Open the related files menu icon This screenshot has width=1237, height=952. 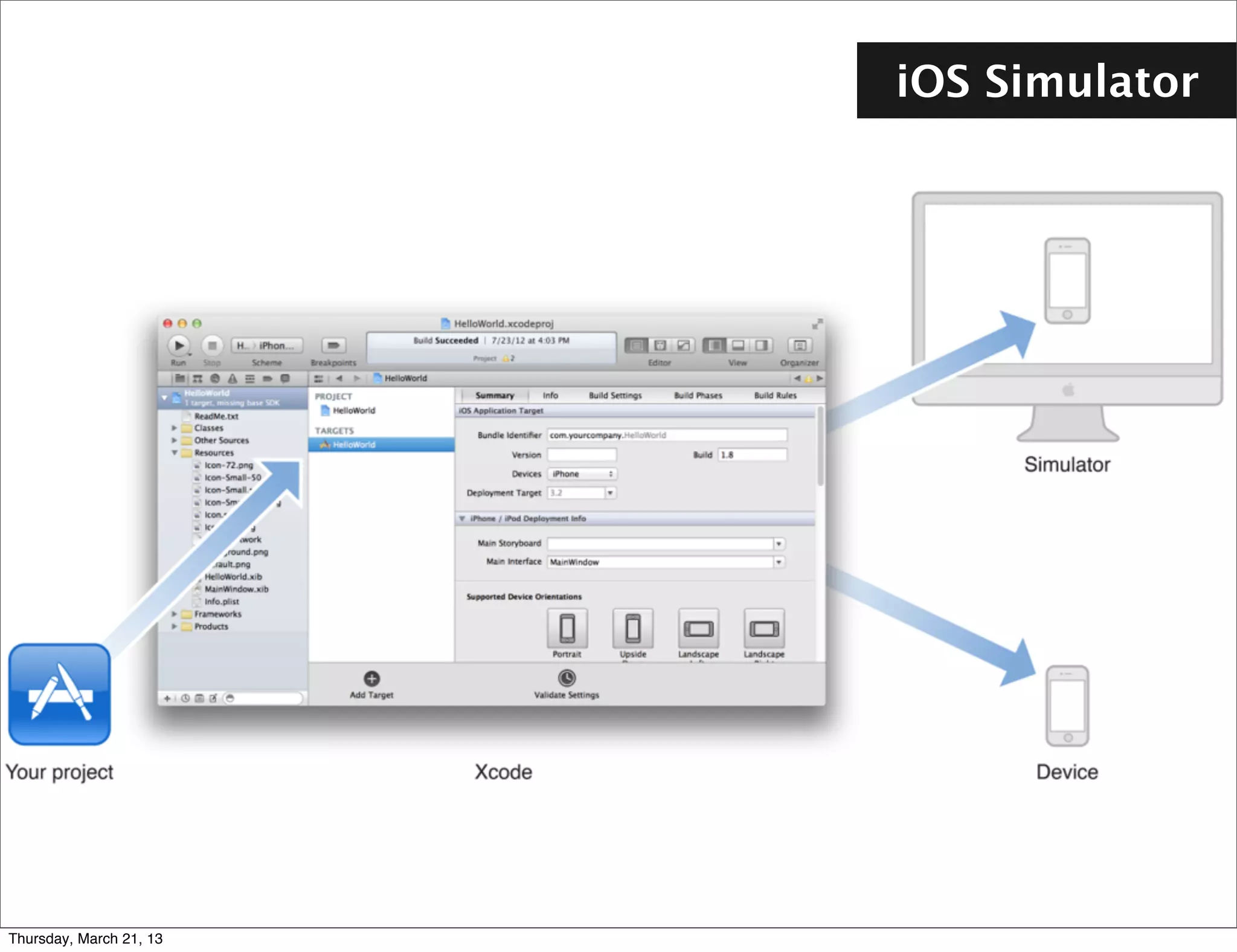pos(318,379)
